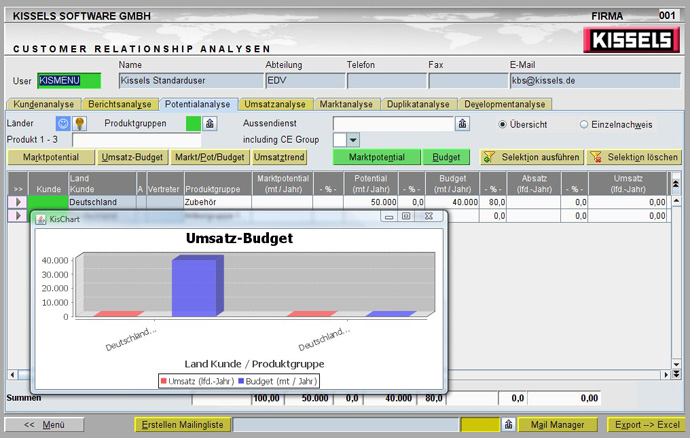
Task: Click the green Marktpotential button
Action: point(377,157)
